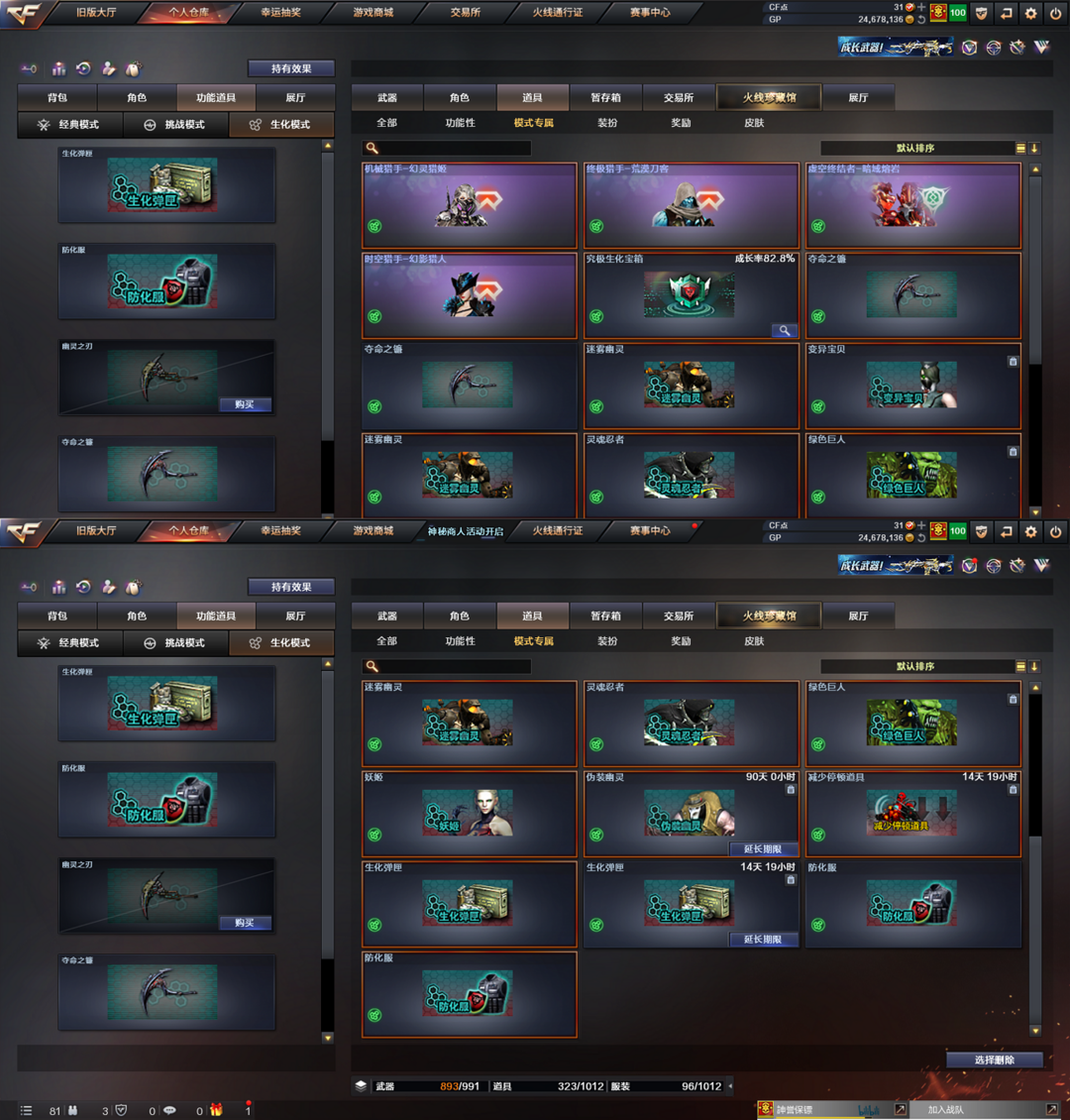Collapse inventory counts with arrow after 服装 96/1012
Screen dimensions: 1070x1120
click(x=730, y=1086)
